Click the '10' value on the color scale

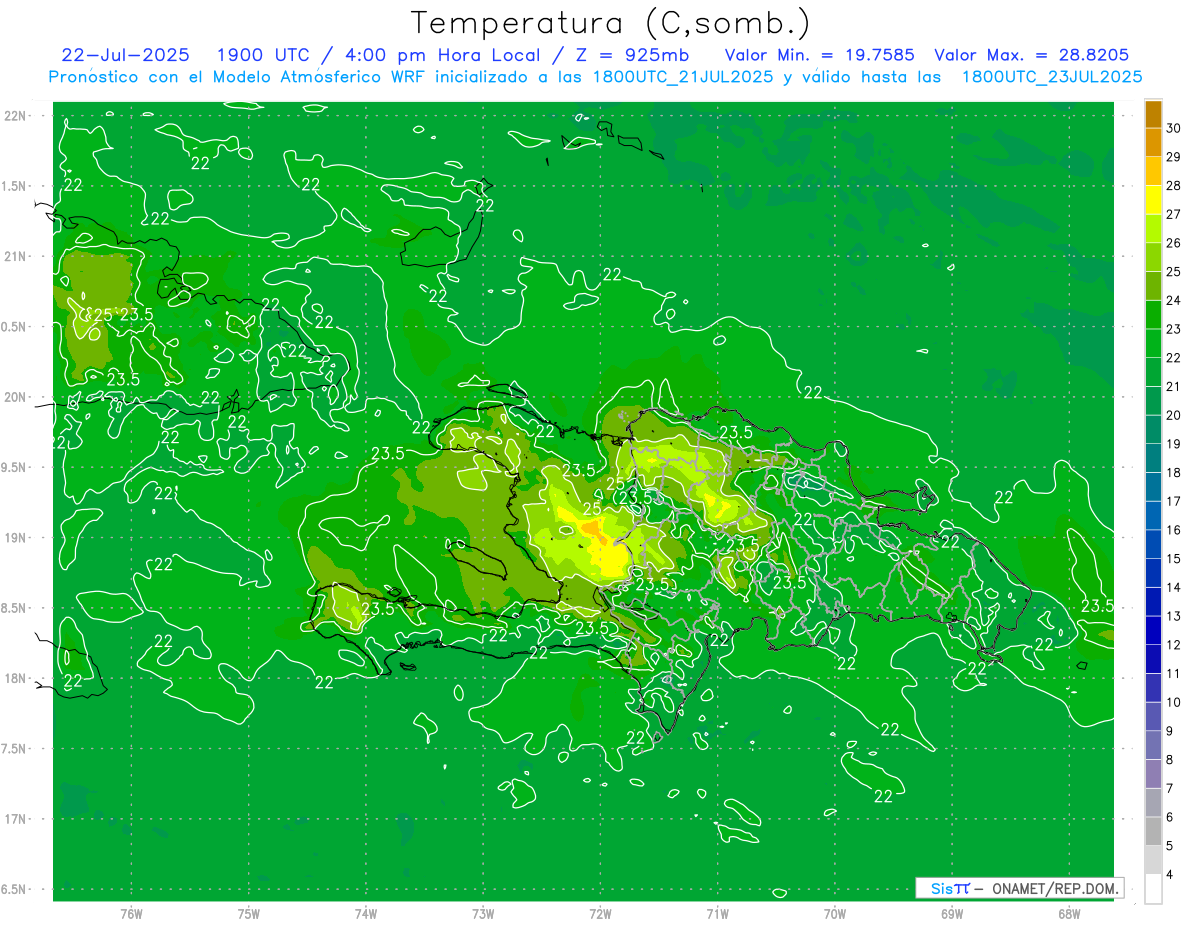pyautogui.click(x=1174, y=702)
